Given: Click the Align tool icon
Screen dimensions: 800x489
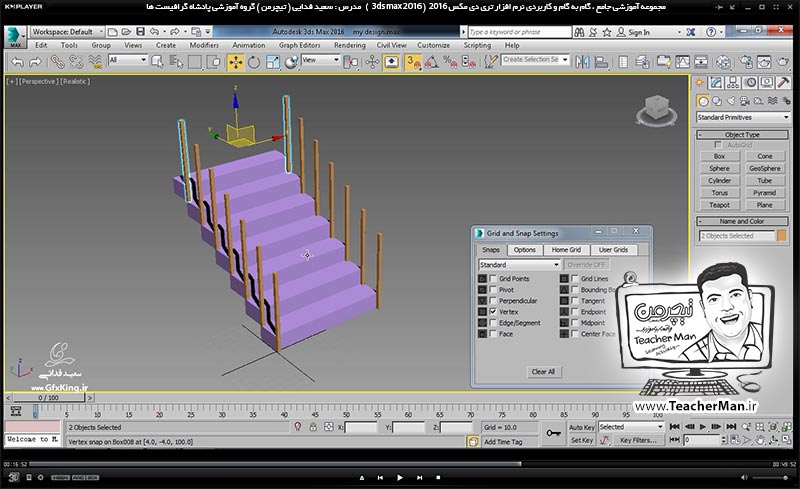Looking at the screenshot, I should [x=601, y=62].
